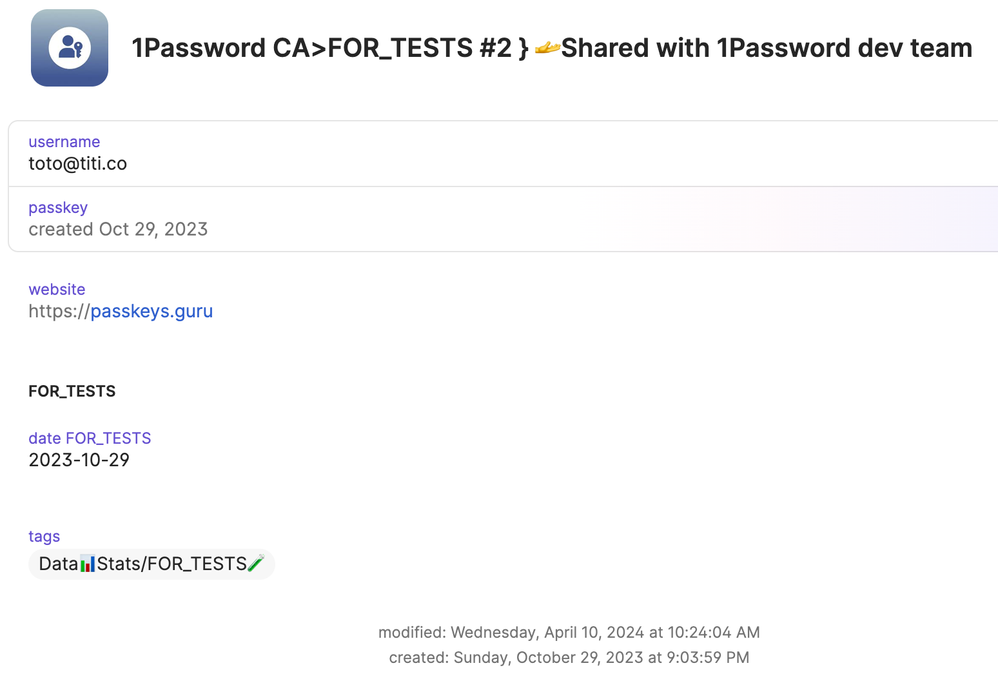998x694 pixels.
Task: Click the Stats/FOR_TESTS text in the tag
Action: coord(172,564)
